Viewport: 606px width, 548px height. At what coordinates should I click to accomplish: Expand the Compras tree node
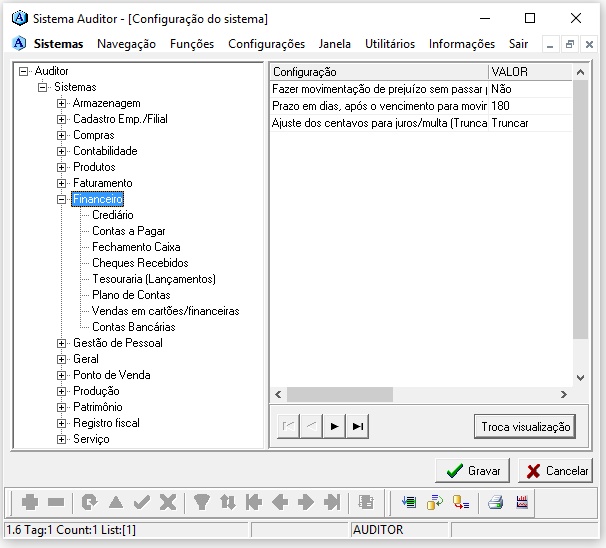(61, 135)
